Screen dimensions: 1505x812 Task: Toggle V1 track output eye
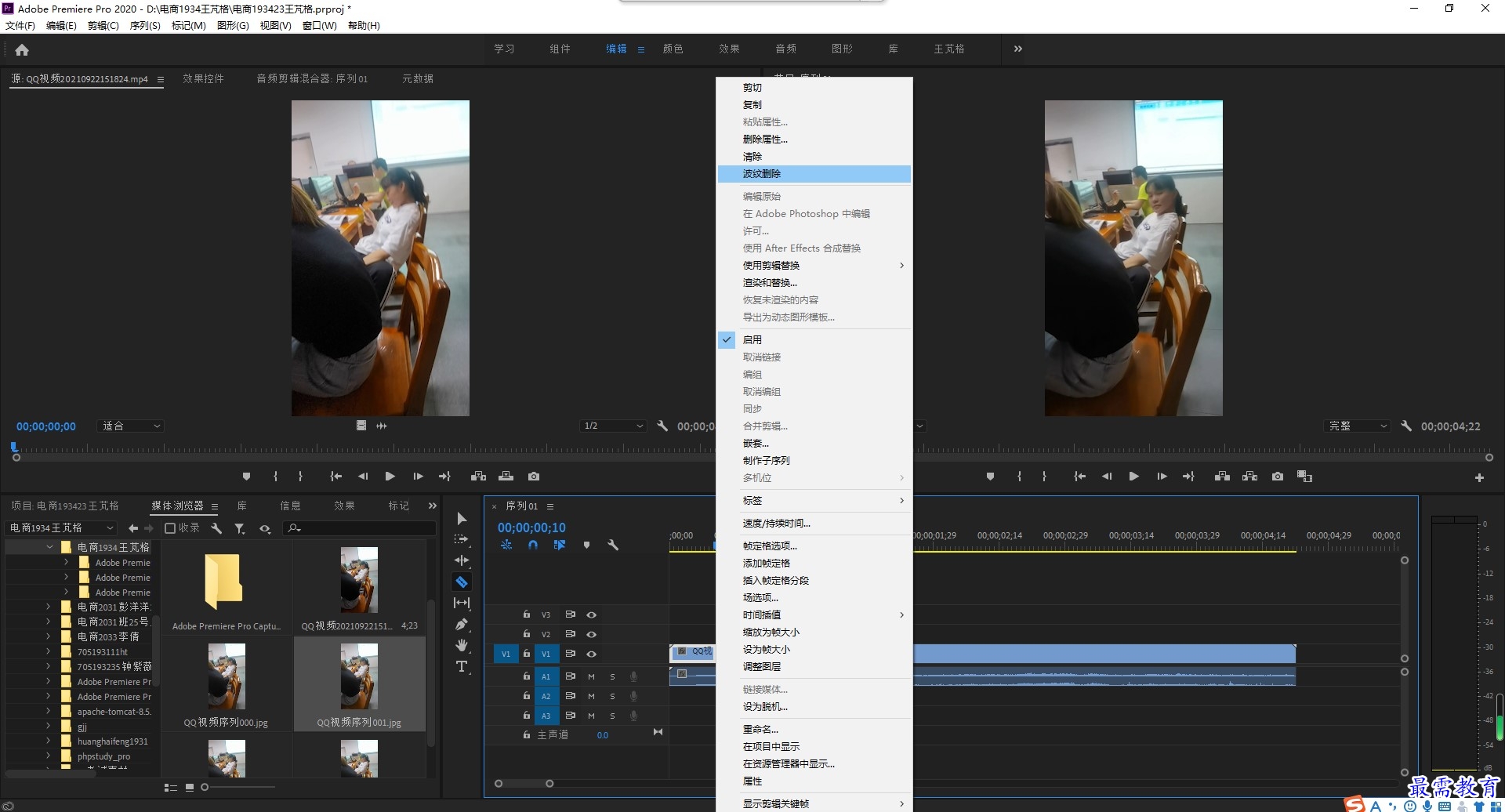coord(592,654)
